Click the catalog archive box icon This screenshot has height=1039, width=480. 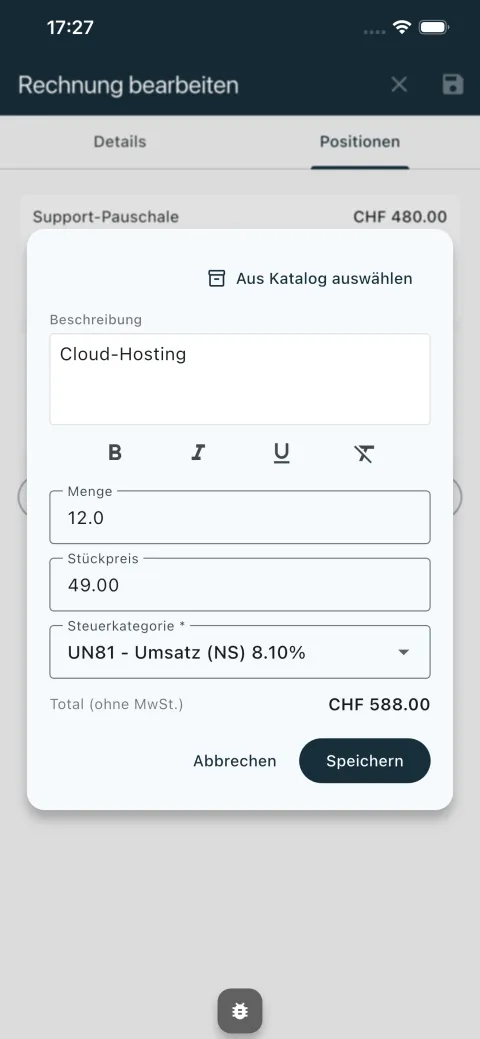pyautogui.click(x=217, y=278)
